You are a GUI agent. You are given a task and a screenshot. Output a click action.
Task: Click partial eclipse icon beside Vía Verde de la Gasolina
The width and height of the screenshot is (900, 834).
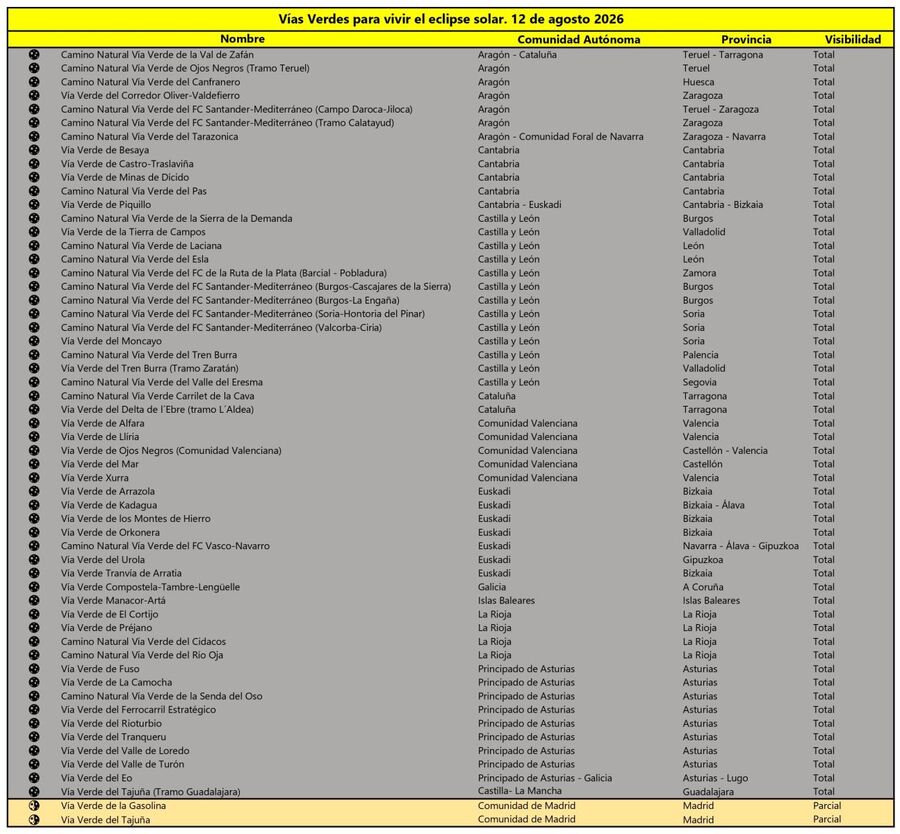point(34,805)
